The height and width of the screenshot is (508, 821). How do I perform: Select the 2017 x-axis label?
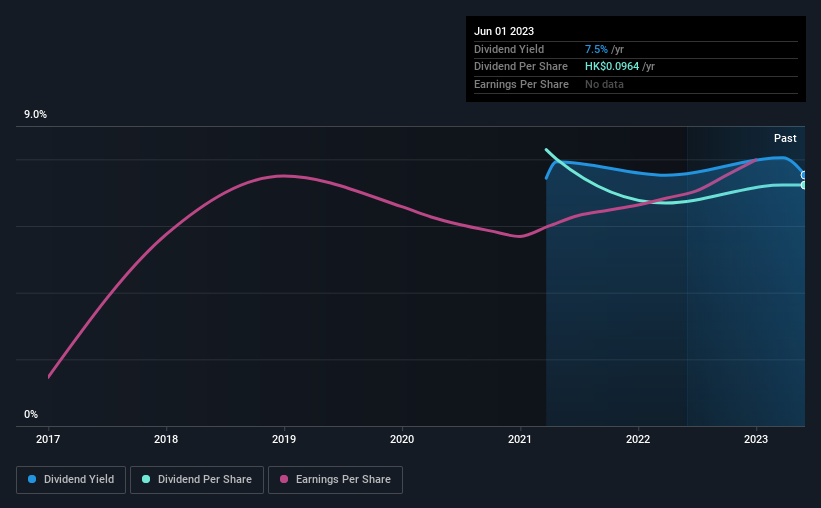point(48,439)
